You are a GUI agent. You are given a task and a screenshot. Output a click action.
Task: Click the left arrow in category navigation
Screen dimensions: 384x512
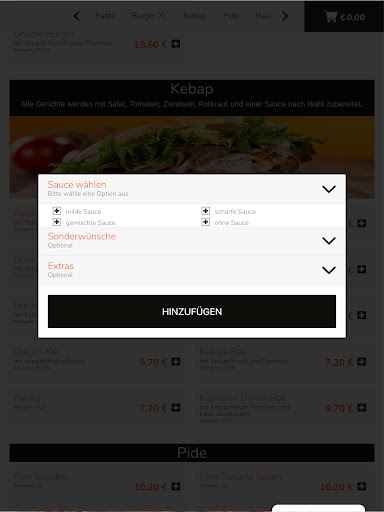(77, 16)
